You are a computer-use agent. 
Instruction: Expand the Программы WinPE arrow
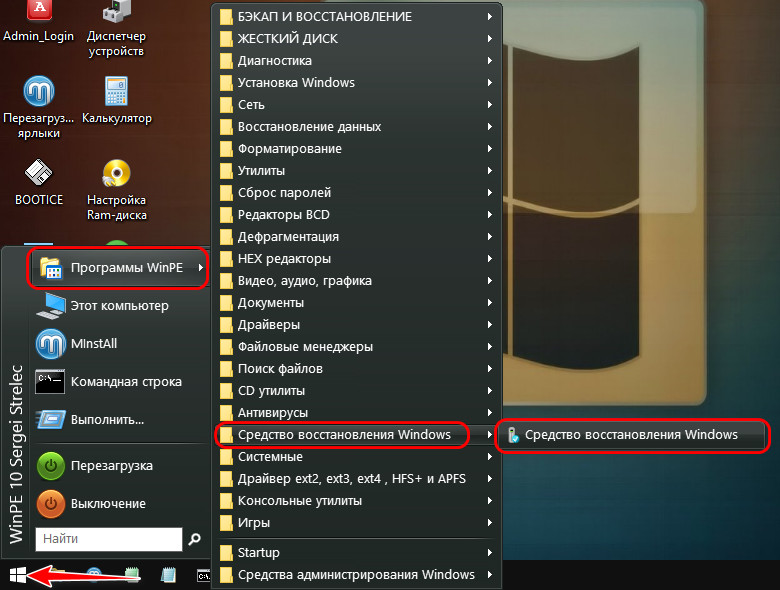tap(200, 268)
